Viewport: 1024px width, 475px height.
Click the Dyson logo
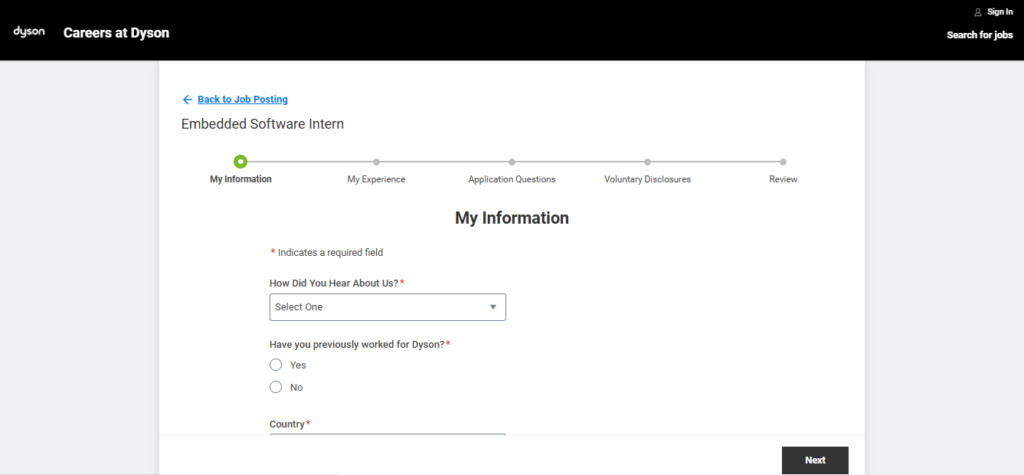click(x=29, y=32)
